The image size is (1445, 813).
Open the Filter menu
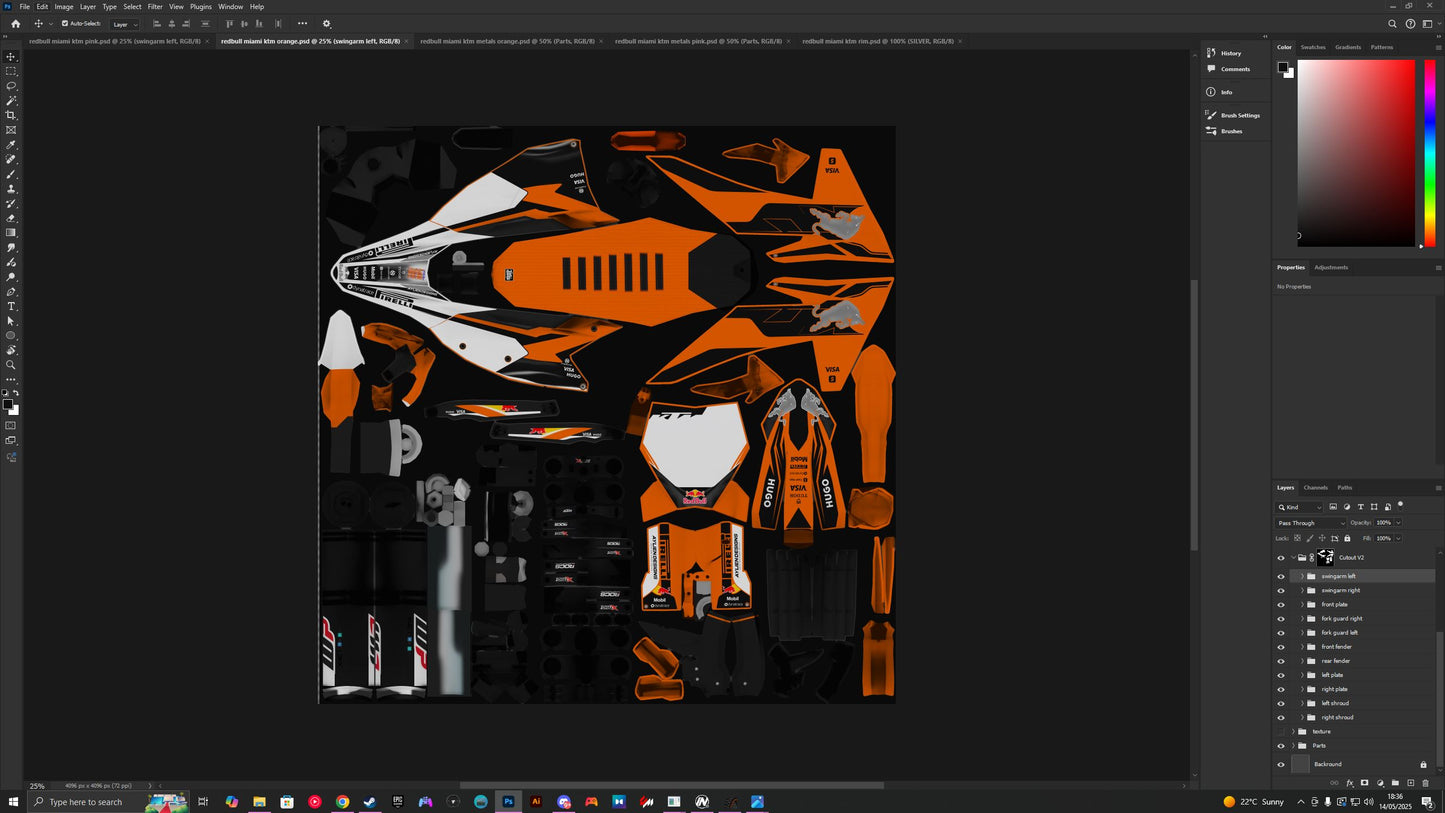click(155, 6)
